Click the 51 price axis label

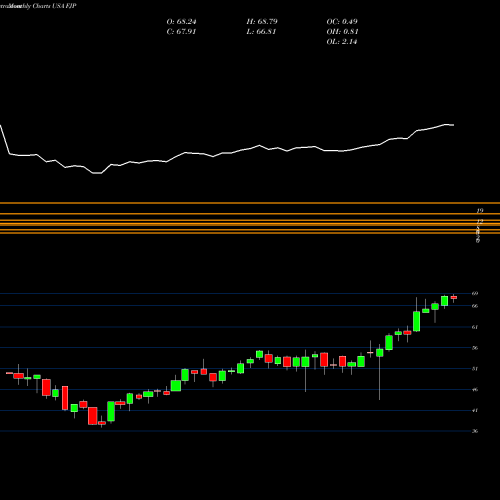pyautogui.click(x=475, y=369)
